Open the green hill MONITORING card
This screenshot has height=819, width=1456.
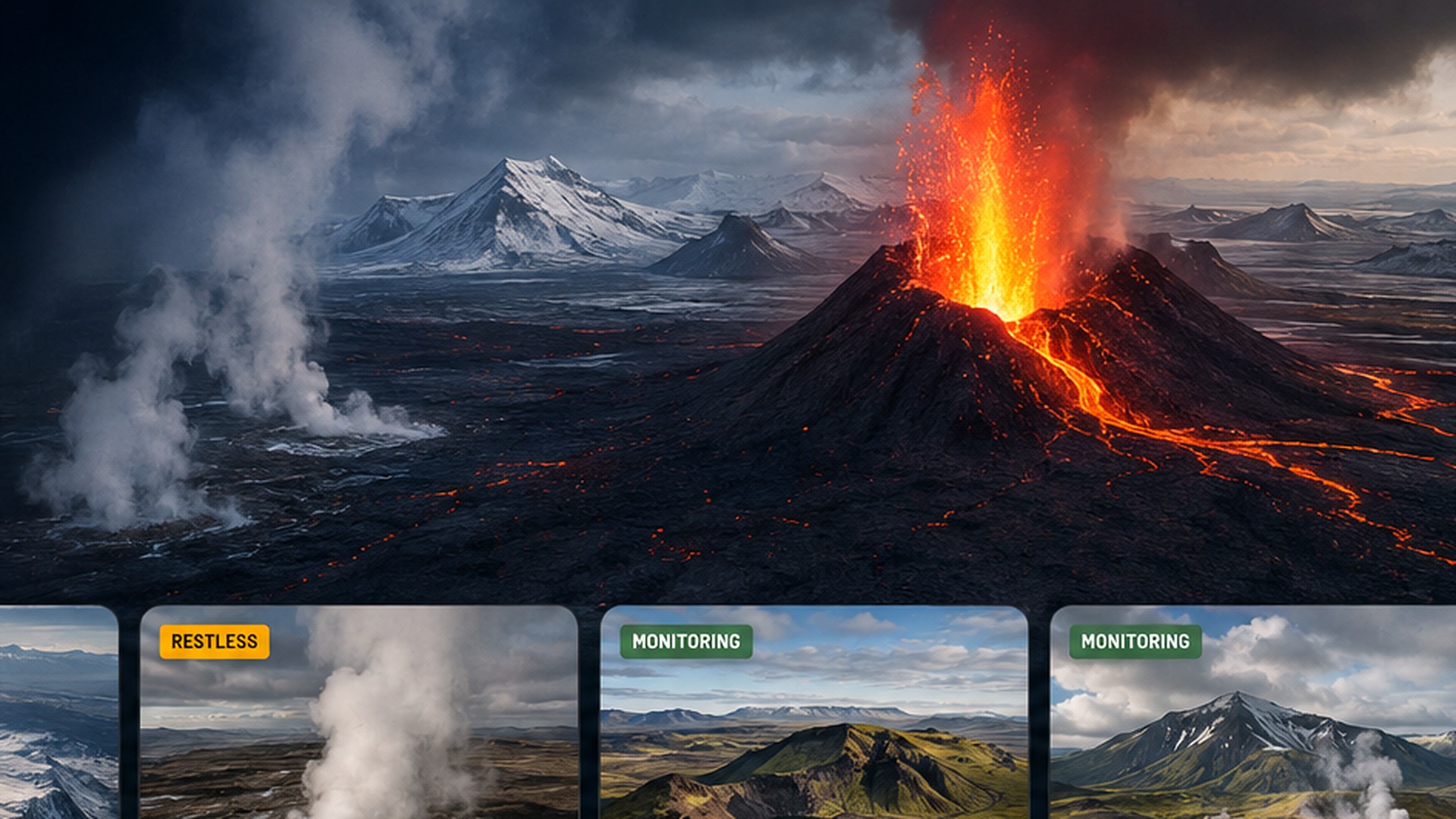point(814,712)
